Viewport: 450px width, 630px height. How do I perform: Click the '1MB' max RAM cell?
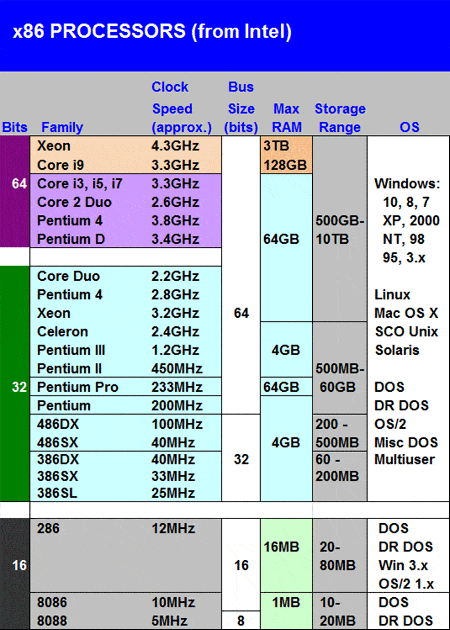tap(286, 602)
